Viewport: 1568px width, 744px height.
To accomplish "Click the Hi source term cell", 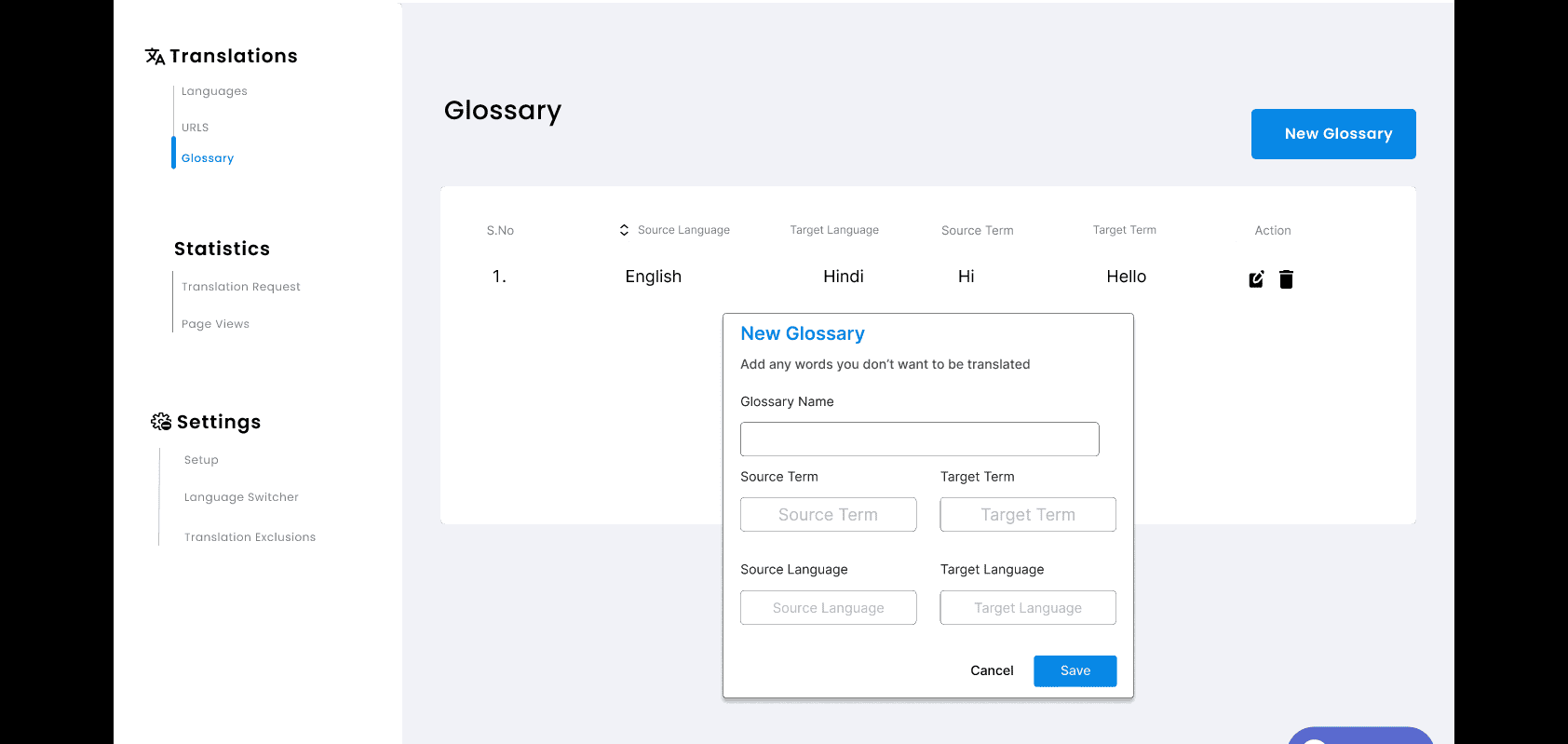I will 966,277.
